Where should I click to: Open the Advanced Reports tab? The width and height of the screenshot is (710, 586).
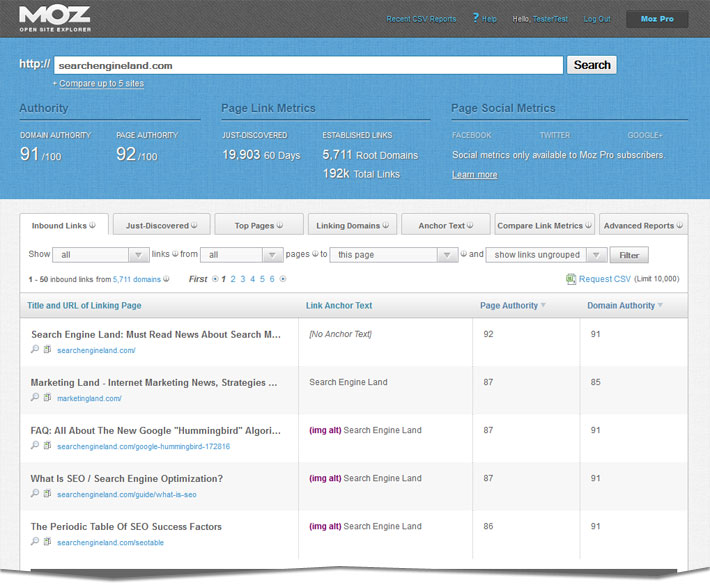pos(643,225)
